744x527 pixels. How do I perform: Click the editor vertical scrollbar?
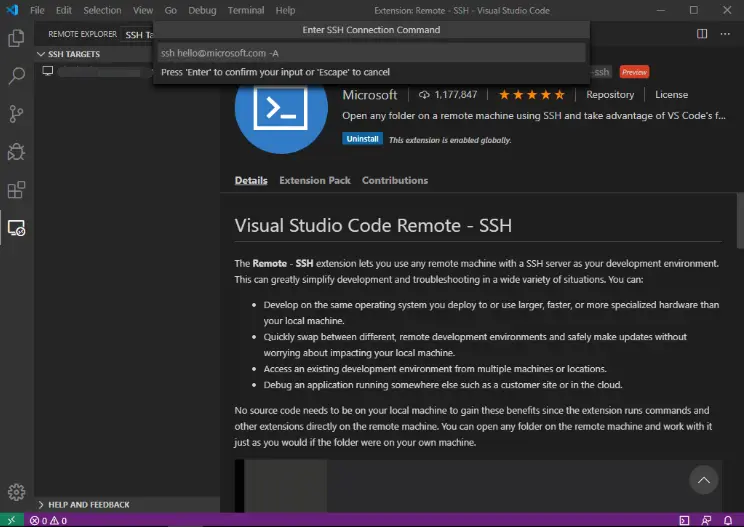point(740,221)
